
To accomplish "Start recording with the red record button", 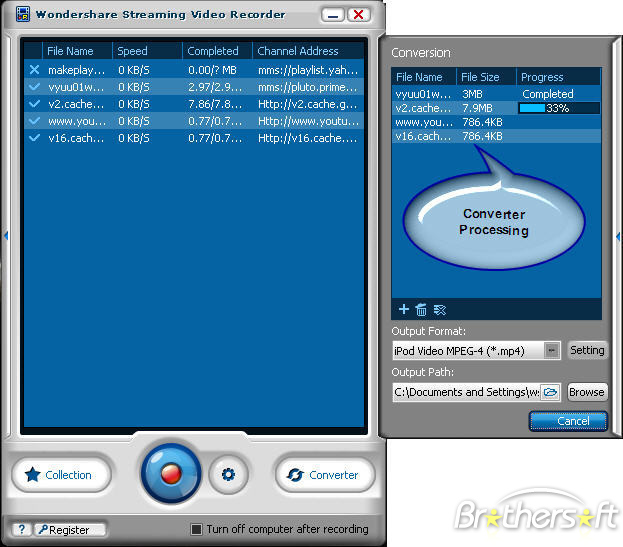I will click(171, 474).
